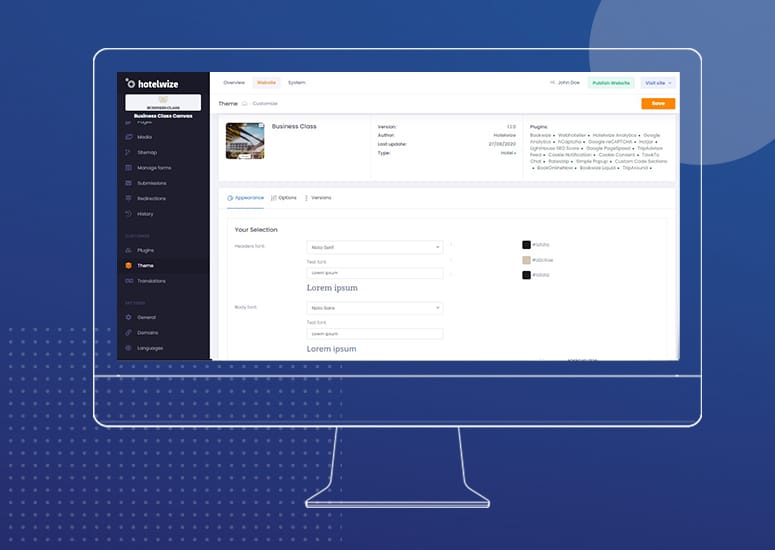The height and width of the screenshot is (550, 775).
Task: Open the Plugins sidebar item
Action: (145, 250)
